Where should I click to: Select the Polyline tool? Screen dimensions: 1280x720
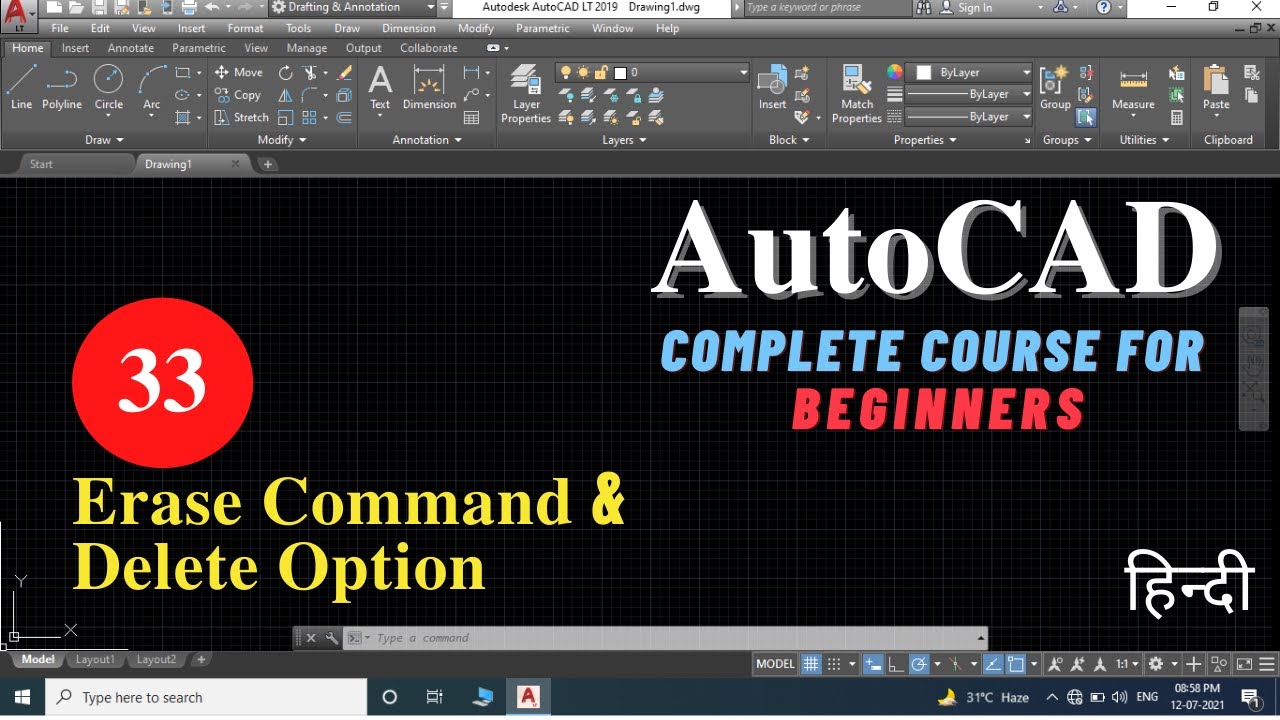click(x=62, y=88)
